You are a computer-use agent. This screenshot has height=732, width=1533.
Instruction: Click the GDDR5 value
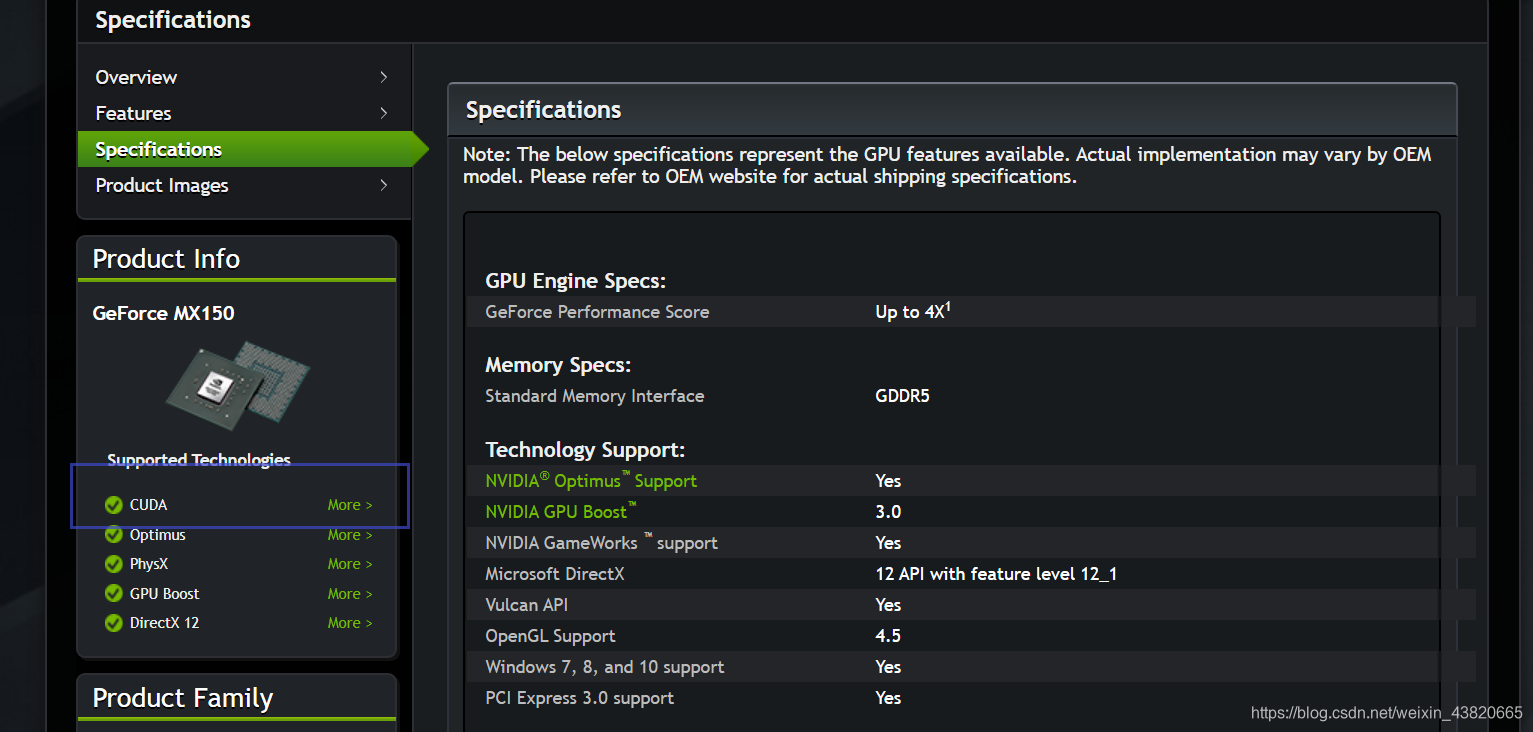[x=902, y=396]
